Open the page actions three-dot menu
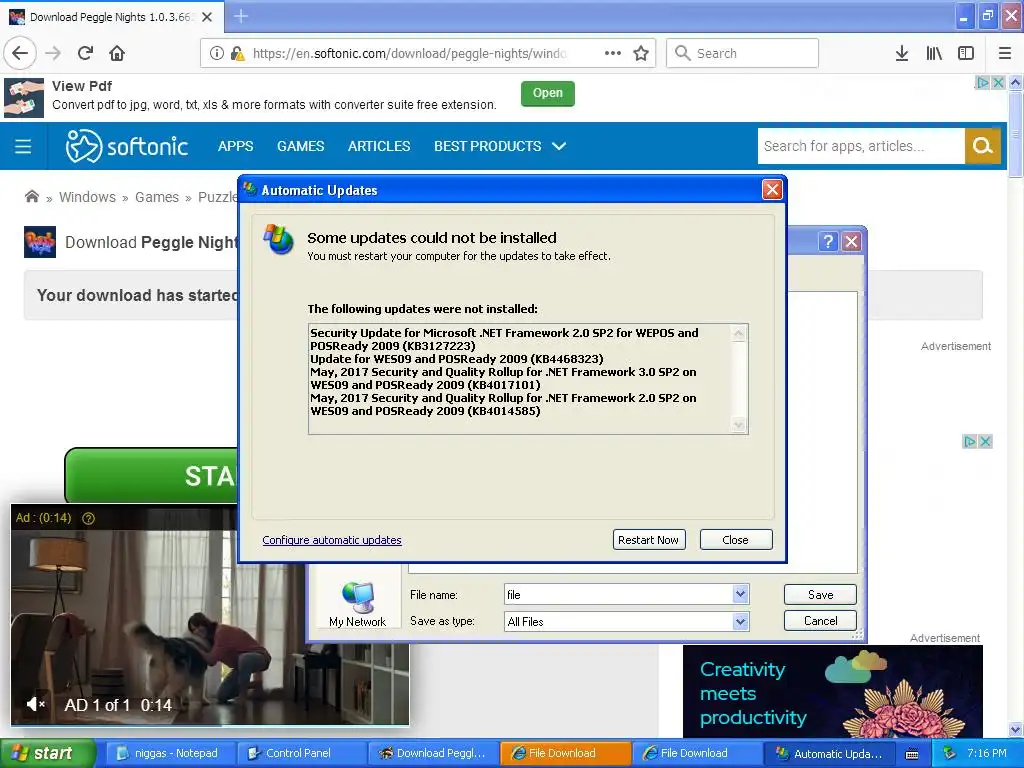 tap(613, 53)
